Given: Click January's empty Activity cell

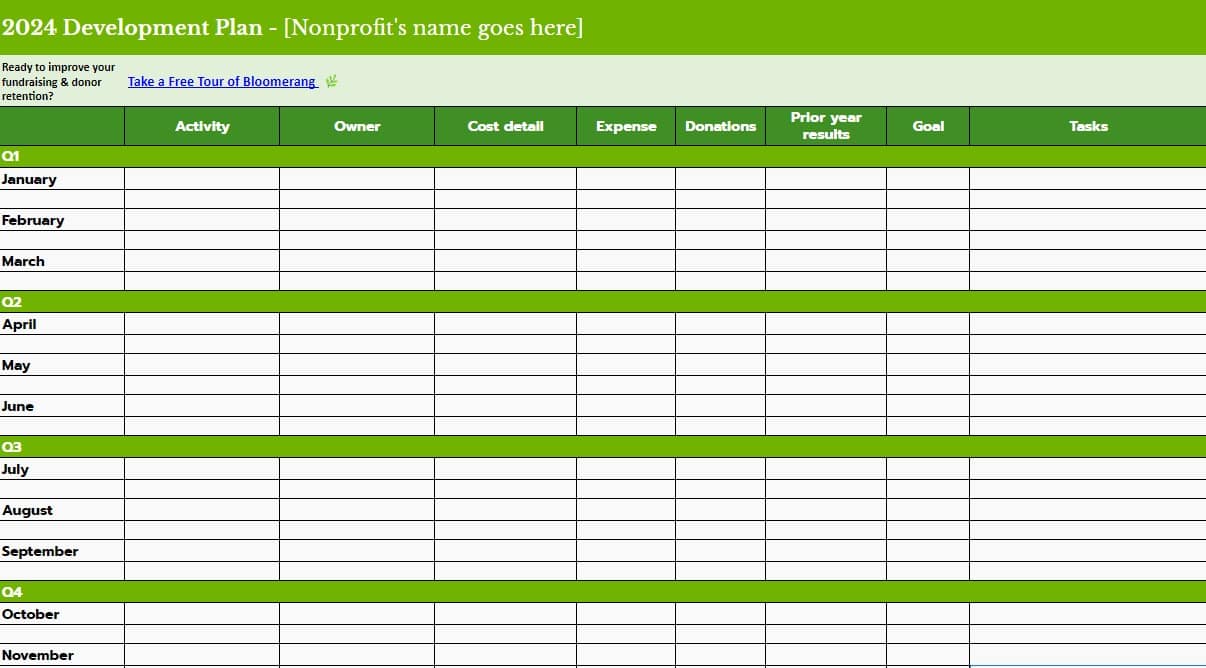Looking at the screenshot, I should [x=202, y=179].
